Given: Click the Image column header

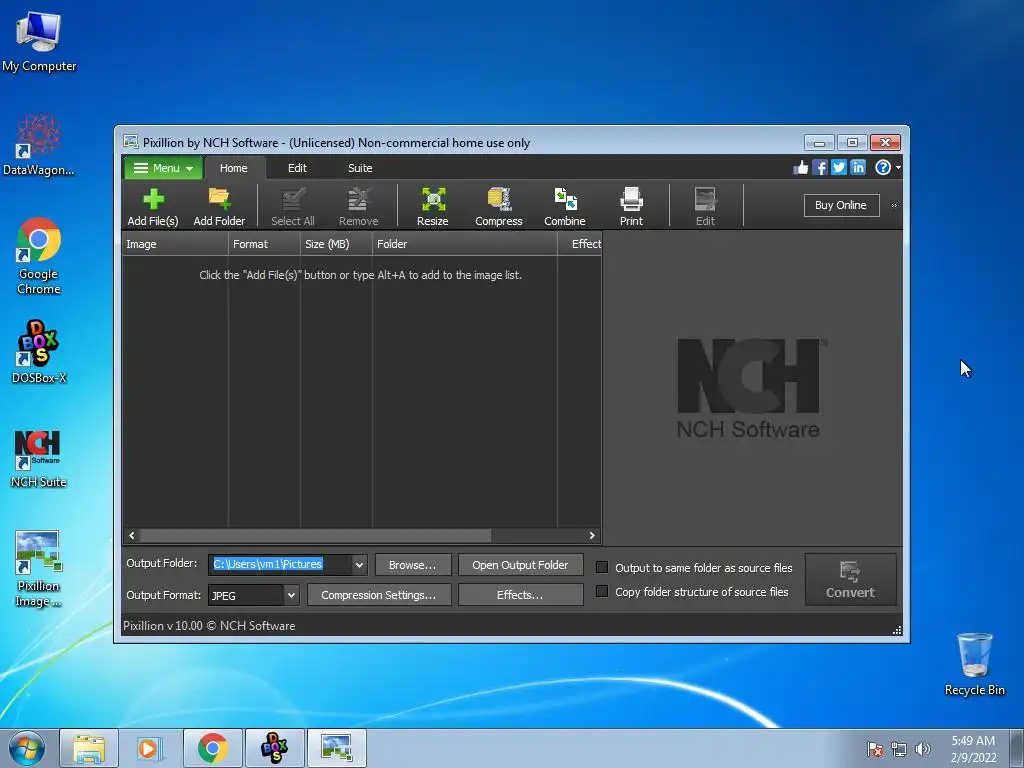Looking at the screenshot, I should [175, 244].
